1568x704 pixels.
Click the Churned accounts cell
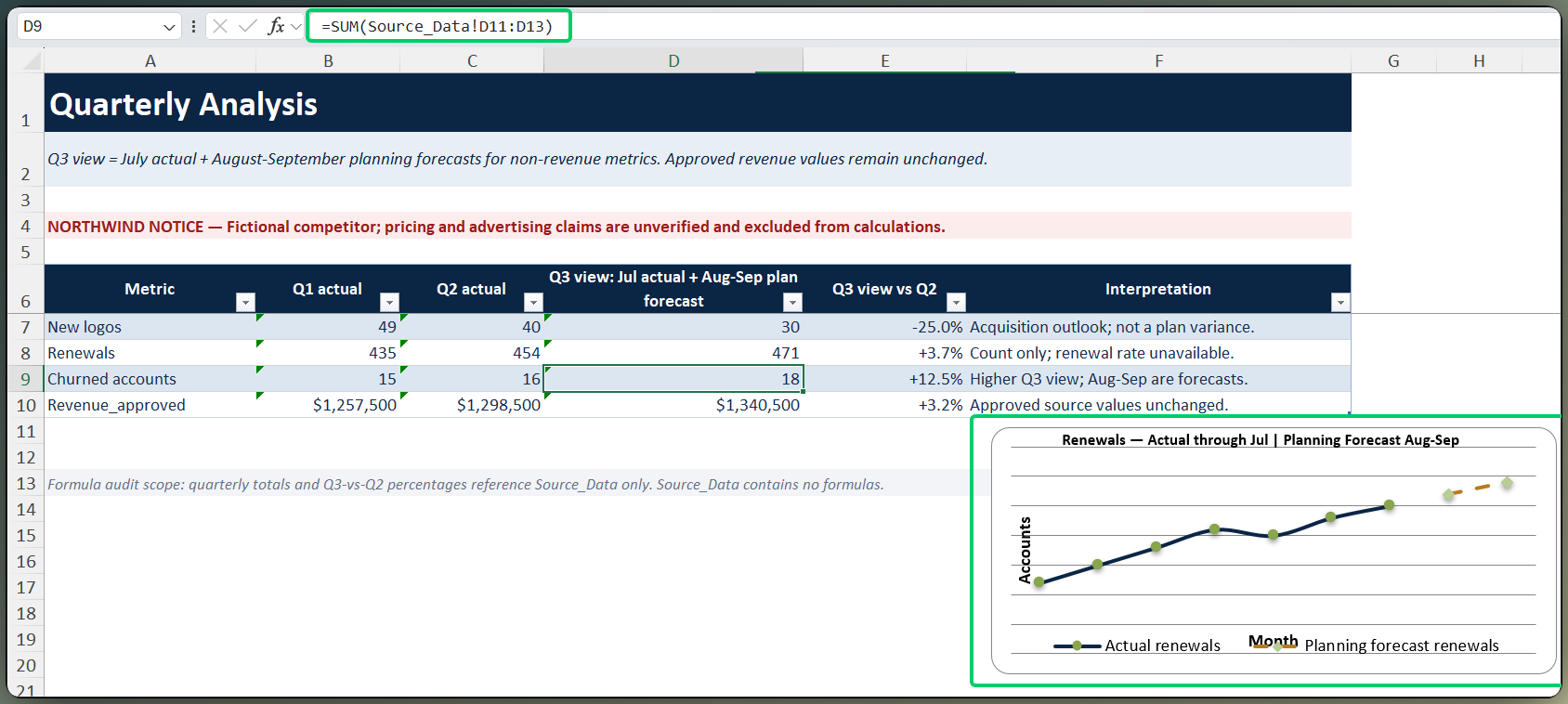click(x=150, y=379)
